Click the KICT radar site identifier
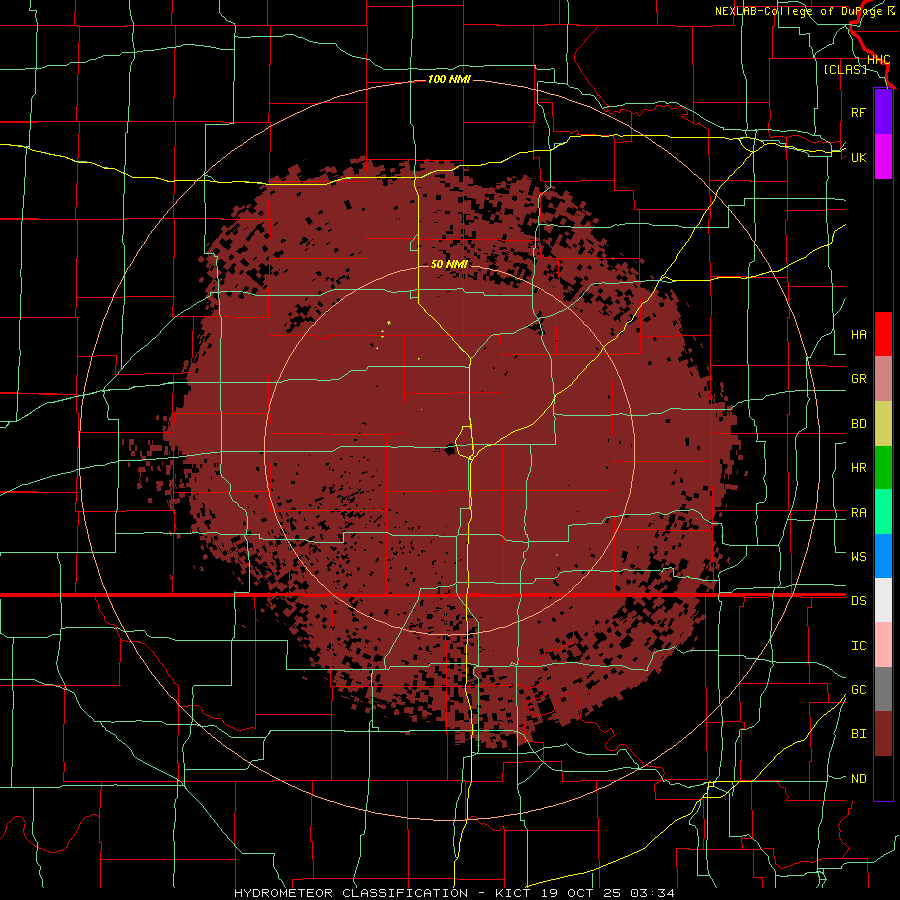The width and height of the screenshot is (900, 900). 510,893
